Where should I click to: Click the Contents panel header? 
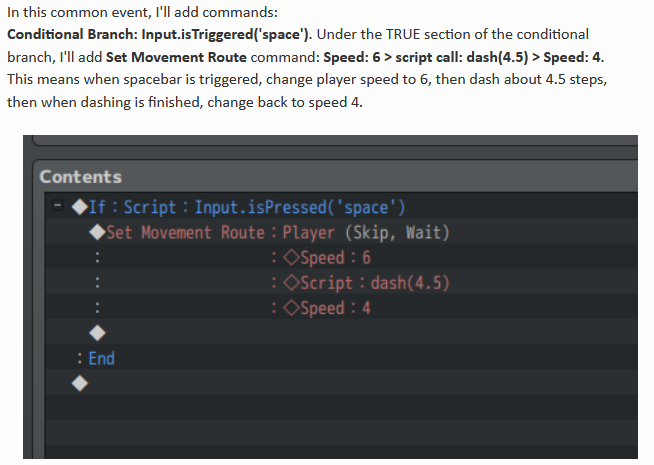click(81, 177)
